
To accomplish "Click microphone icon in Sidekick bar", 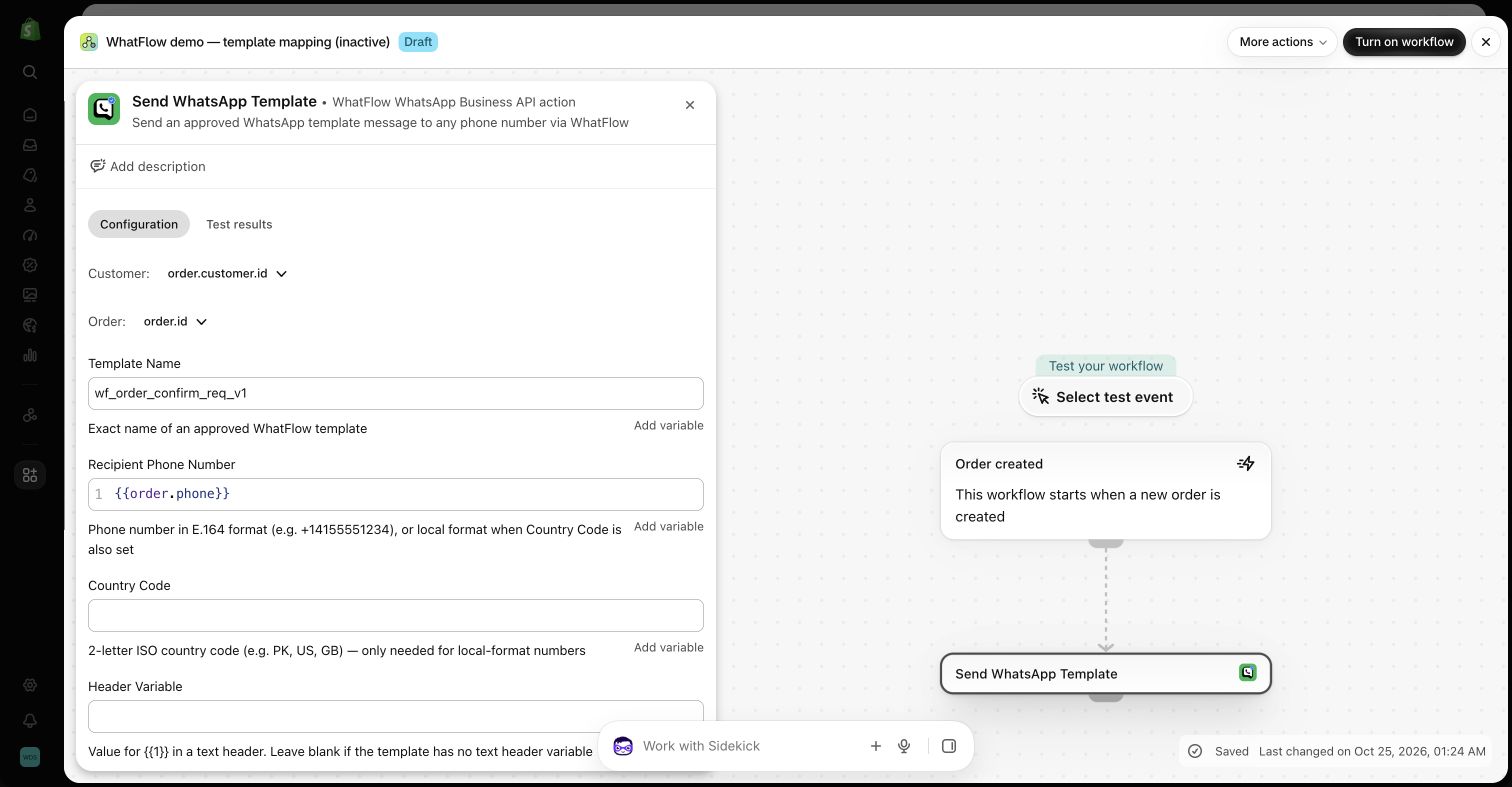I will 904,746.
